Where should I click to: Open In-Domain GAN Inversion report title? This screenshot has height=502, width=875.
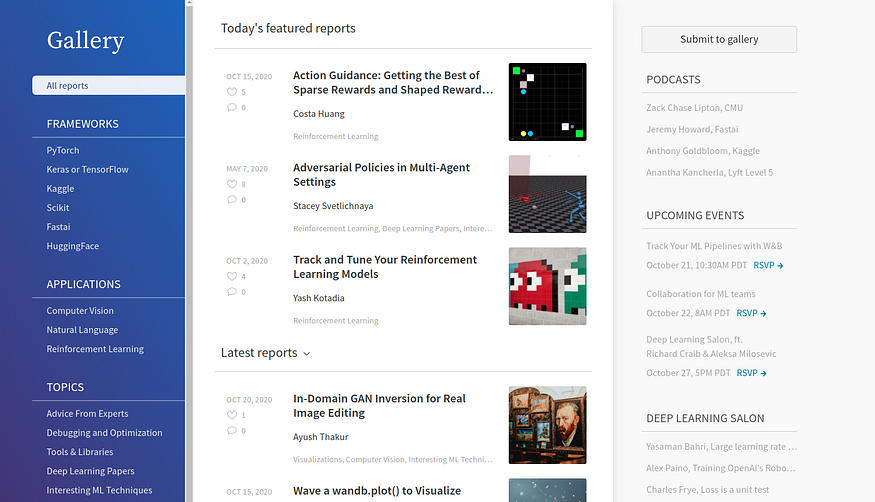[x=379, y=406]
